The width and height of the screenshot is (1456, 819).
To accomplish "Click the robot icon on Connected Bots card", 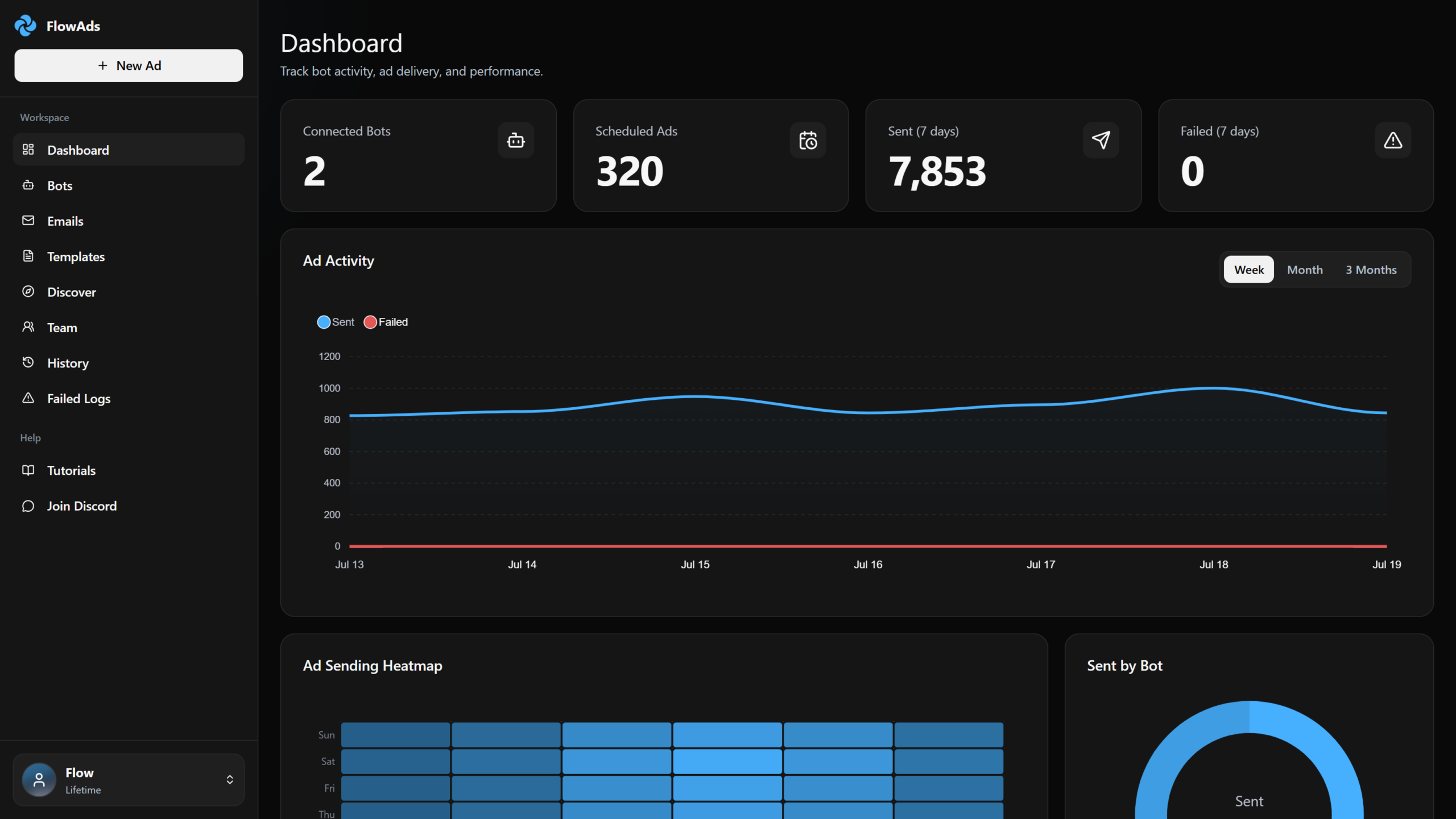I will [x=515, y=140].
